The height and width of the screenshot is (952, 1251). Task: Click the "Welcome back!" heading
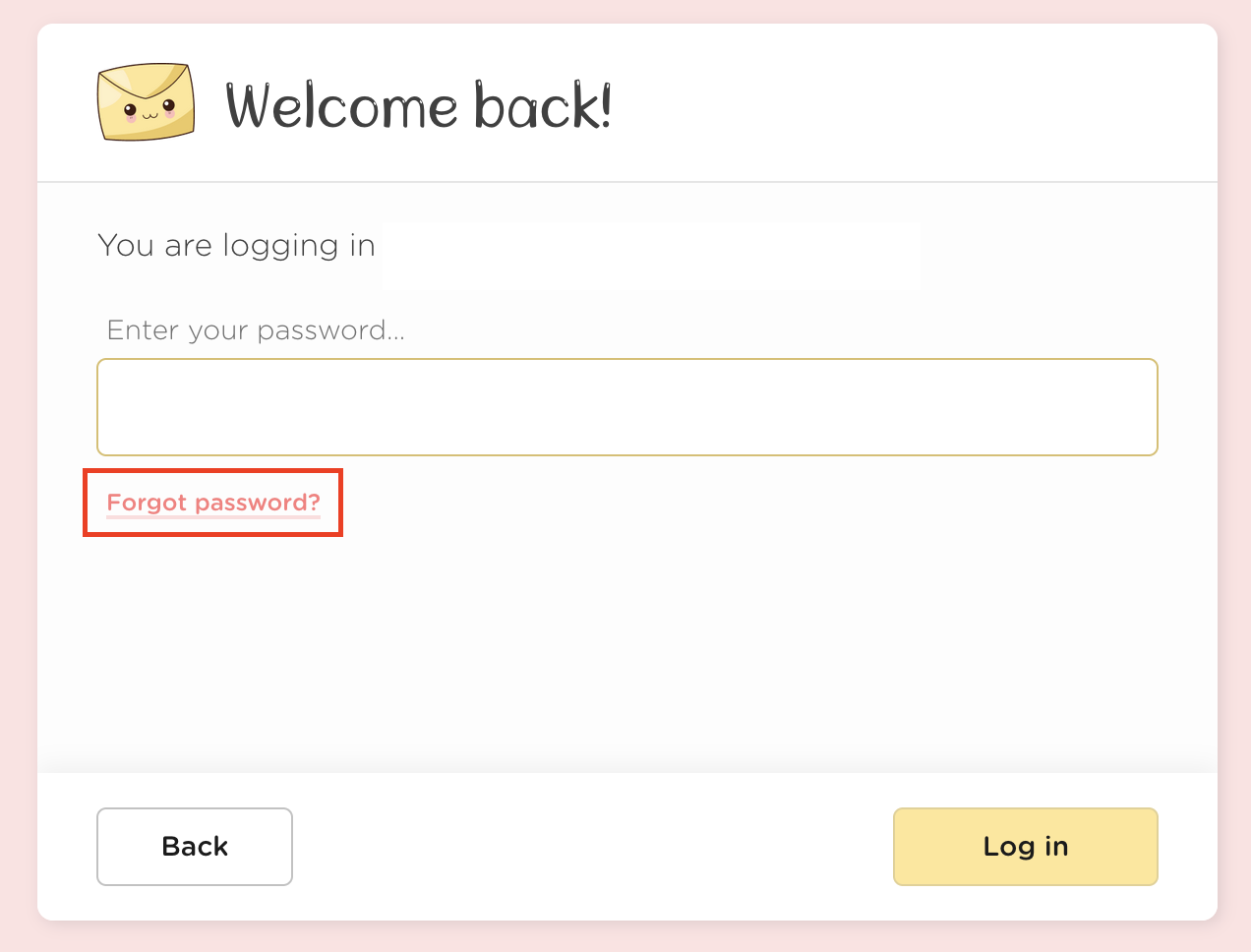pyautogui.click(x=419, y=106)
